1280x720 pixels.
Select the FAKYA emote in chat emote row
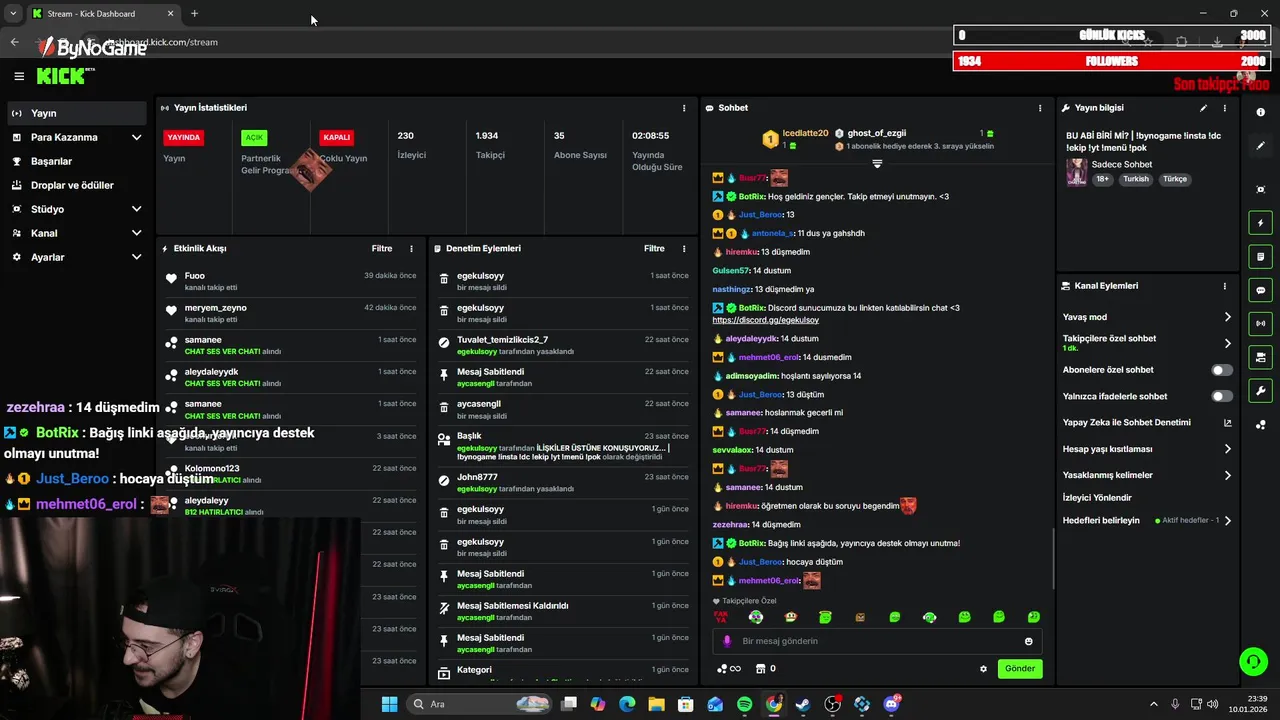720,617
